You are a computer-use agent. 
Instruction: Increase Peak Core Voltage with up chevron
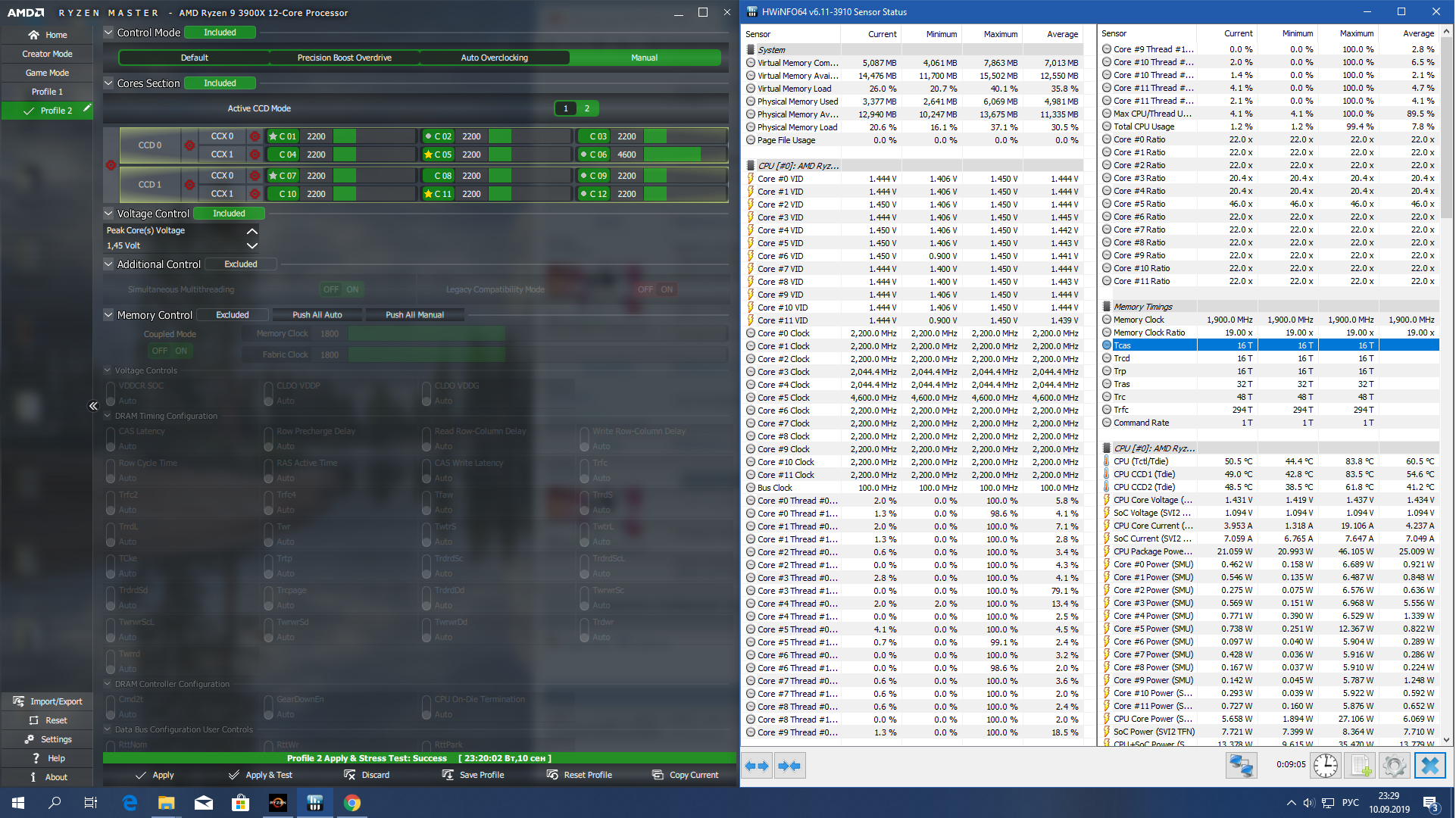click(252, 230)
